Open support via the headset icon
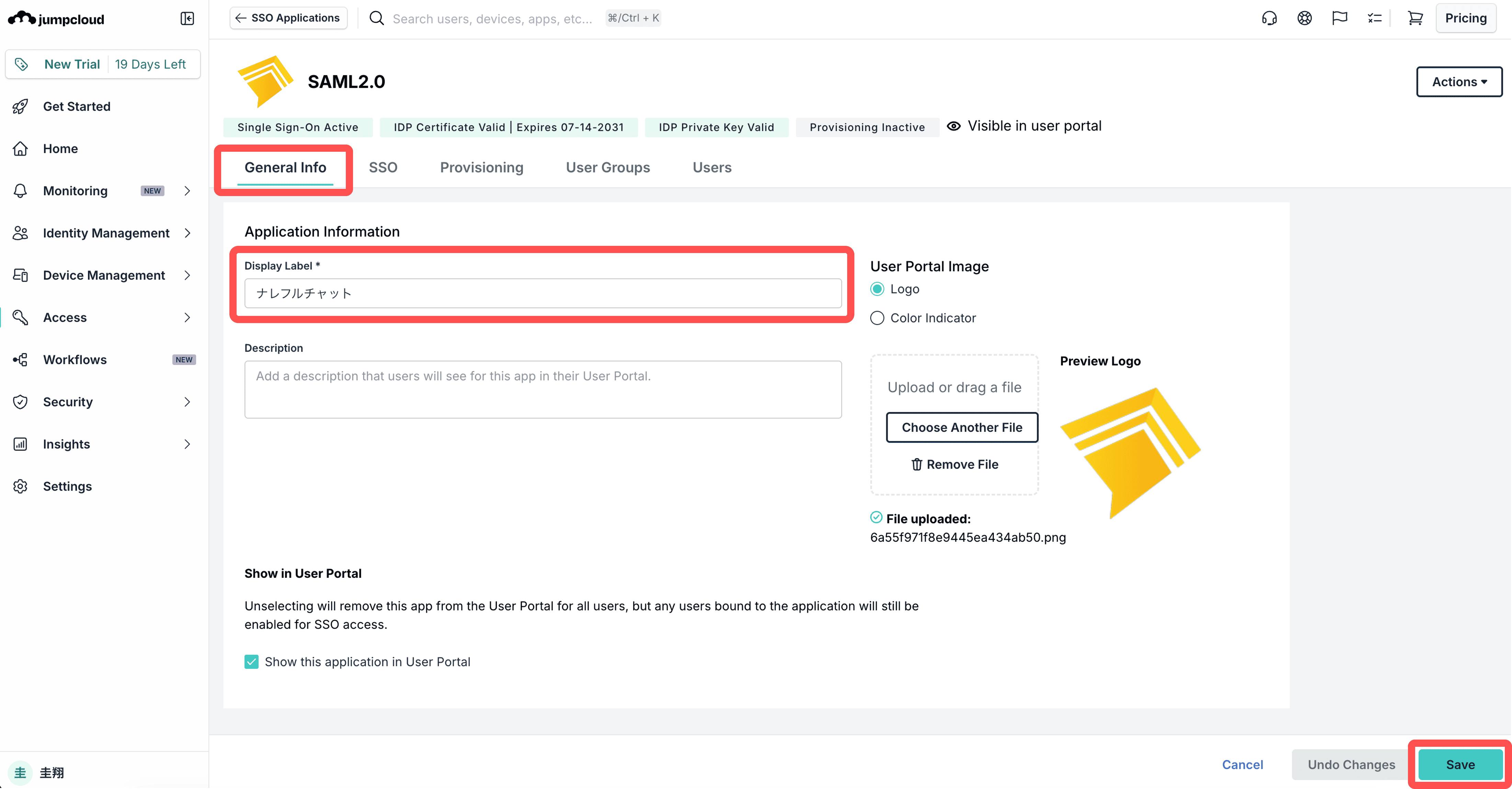This screenshot has width=1512, height=789. coord(1270,18)
